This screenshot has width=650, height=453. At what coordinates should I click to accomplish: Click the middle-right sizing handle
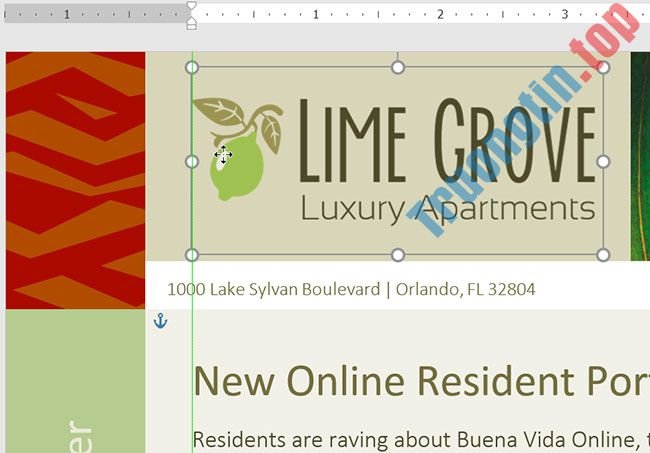(603, 161)
